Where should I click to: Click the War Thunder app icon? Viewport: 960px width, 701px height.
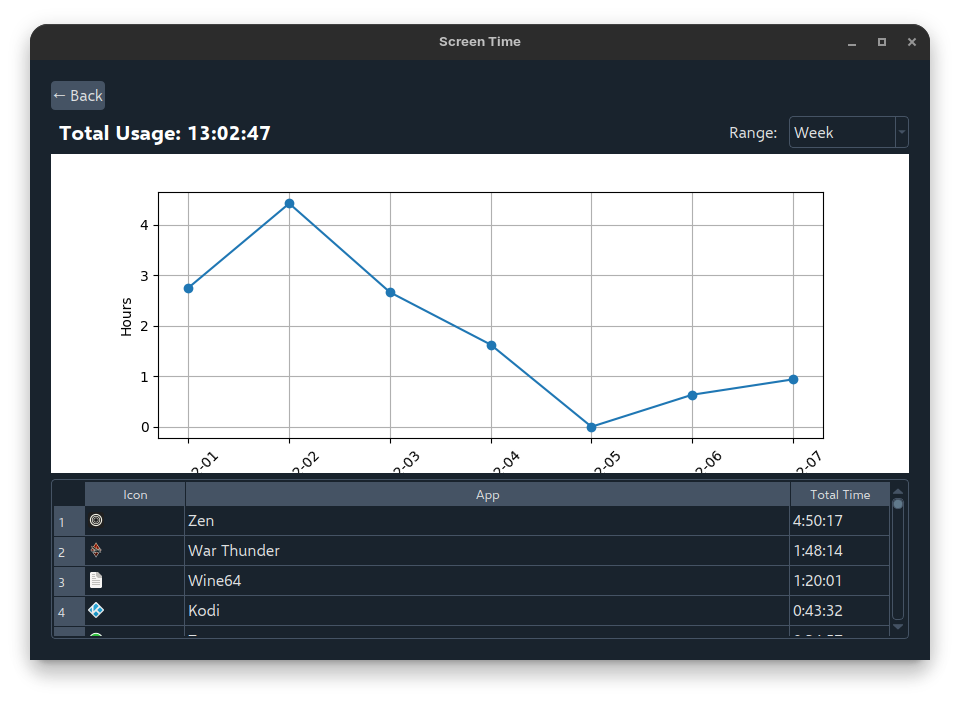coord(96,550)
